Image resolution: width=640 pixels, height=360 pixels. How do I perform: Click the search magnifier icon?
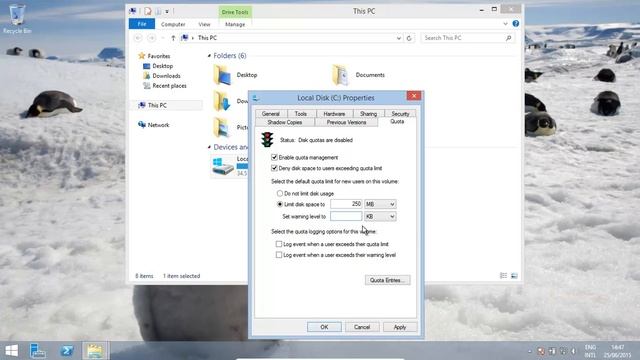coord(509,38)
